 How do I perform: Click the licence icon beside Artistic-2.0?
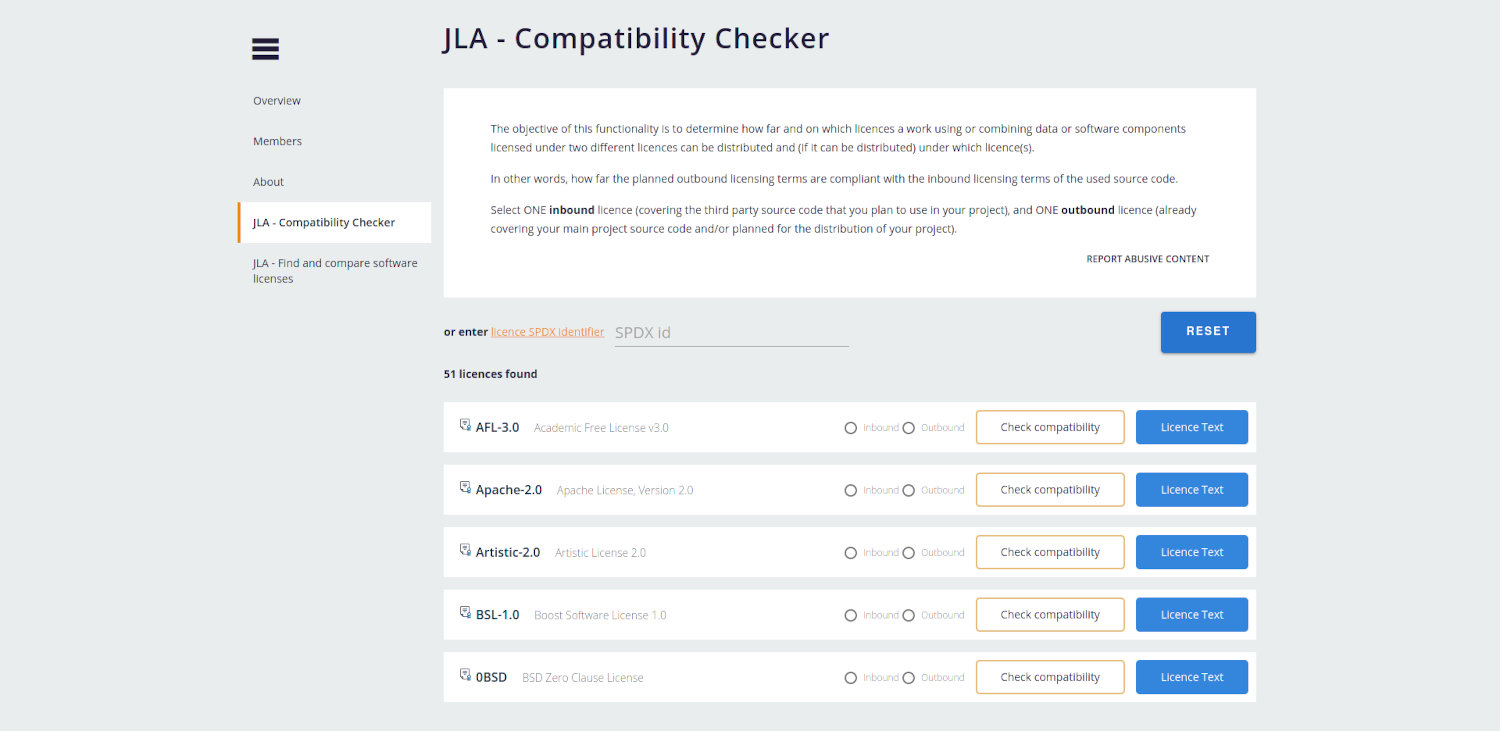[464, 549]
